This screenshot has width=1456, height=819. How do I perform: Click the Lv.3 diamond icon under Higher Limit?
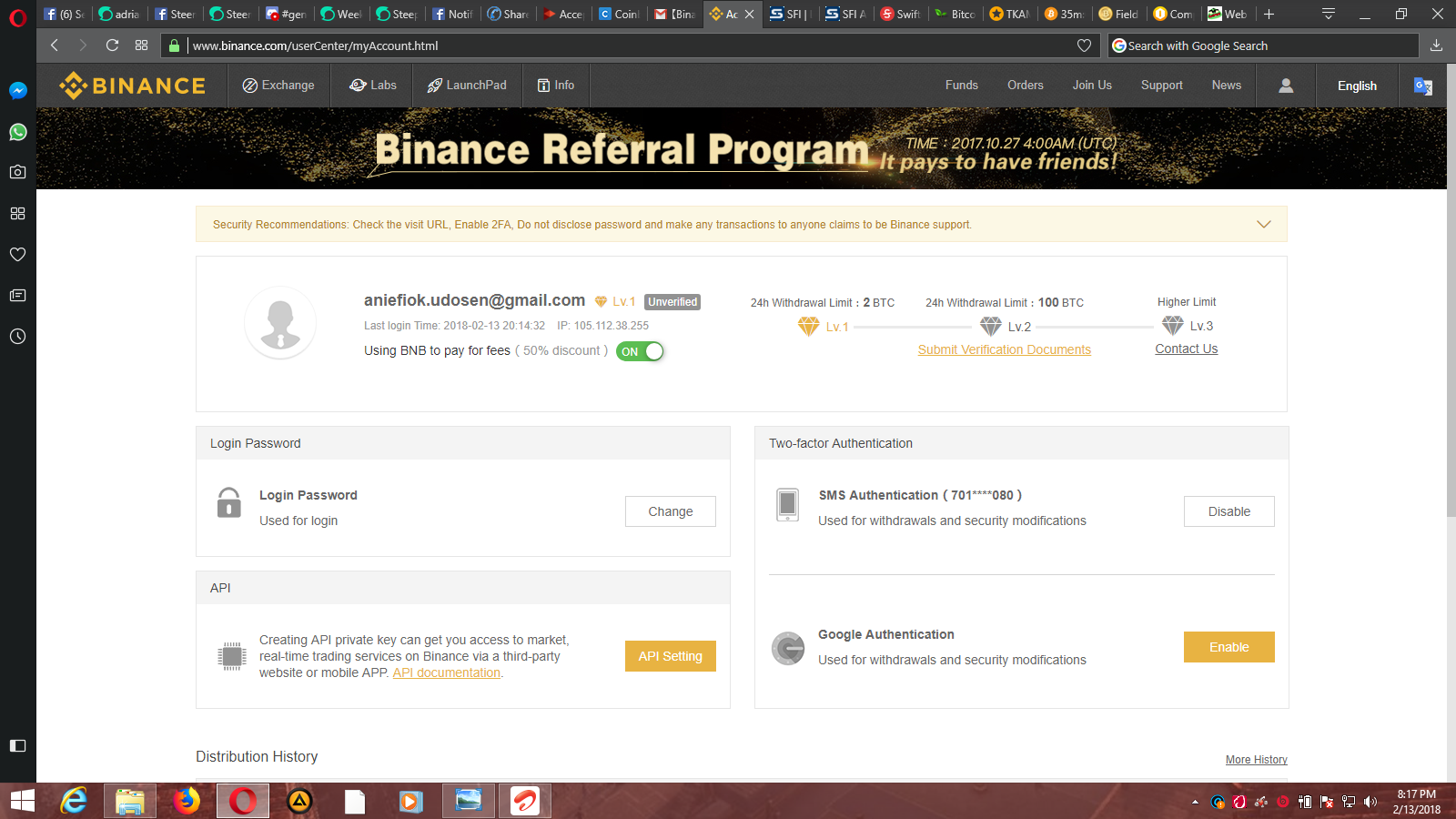[x=1173, y=325]
